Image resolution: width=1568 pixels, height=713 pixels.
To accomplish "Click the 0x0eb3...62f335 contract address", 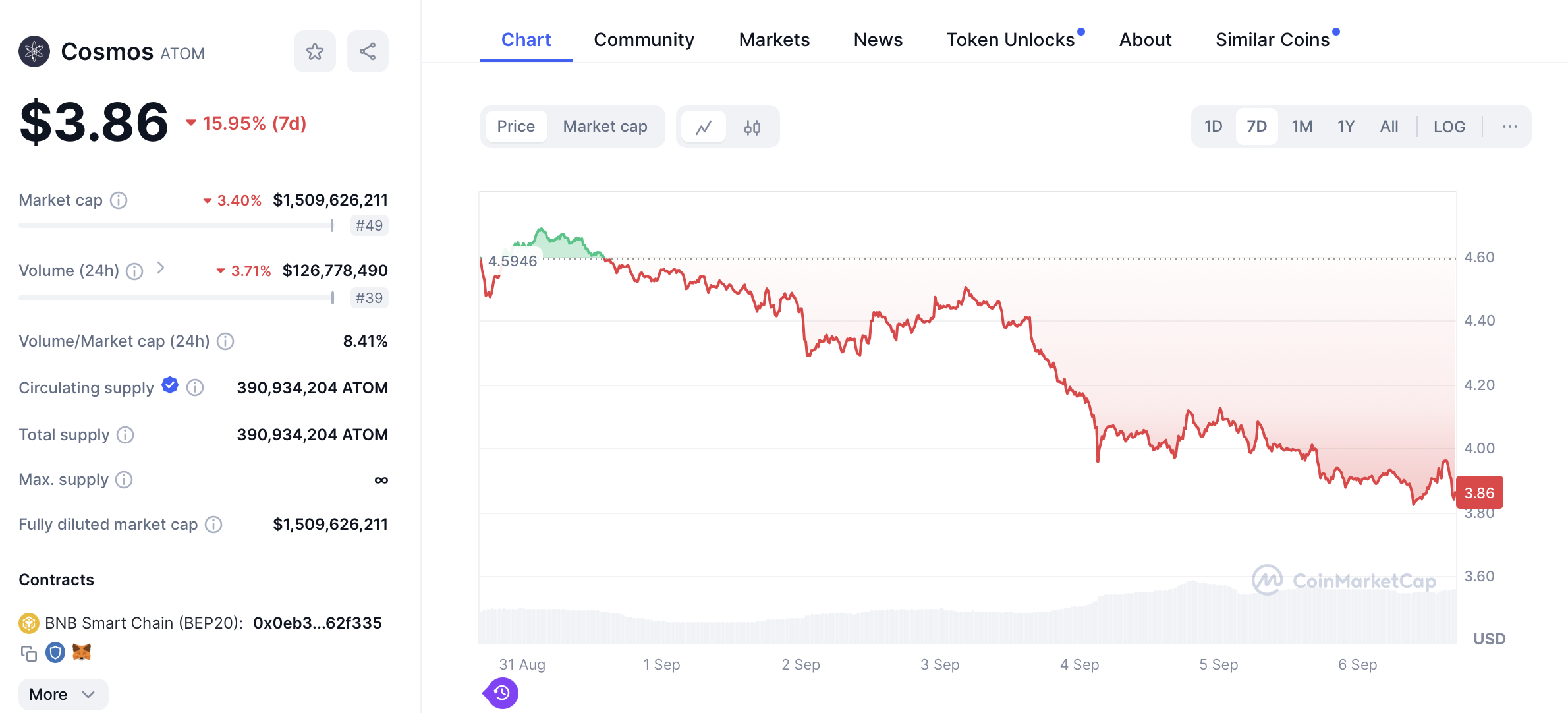I will [317, 623].
